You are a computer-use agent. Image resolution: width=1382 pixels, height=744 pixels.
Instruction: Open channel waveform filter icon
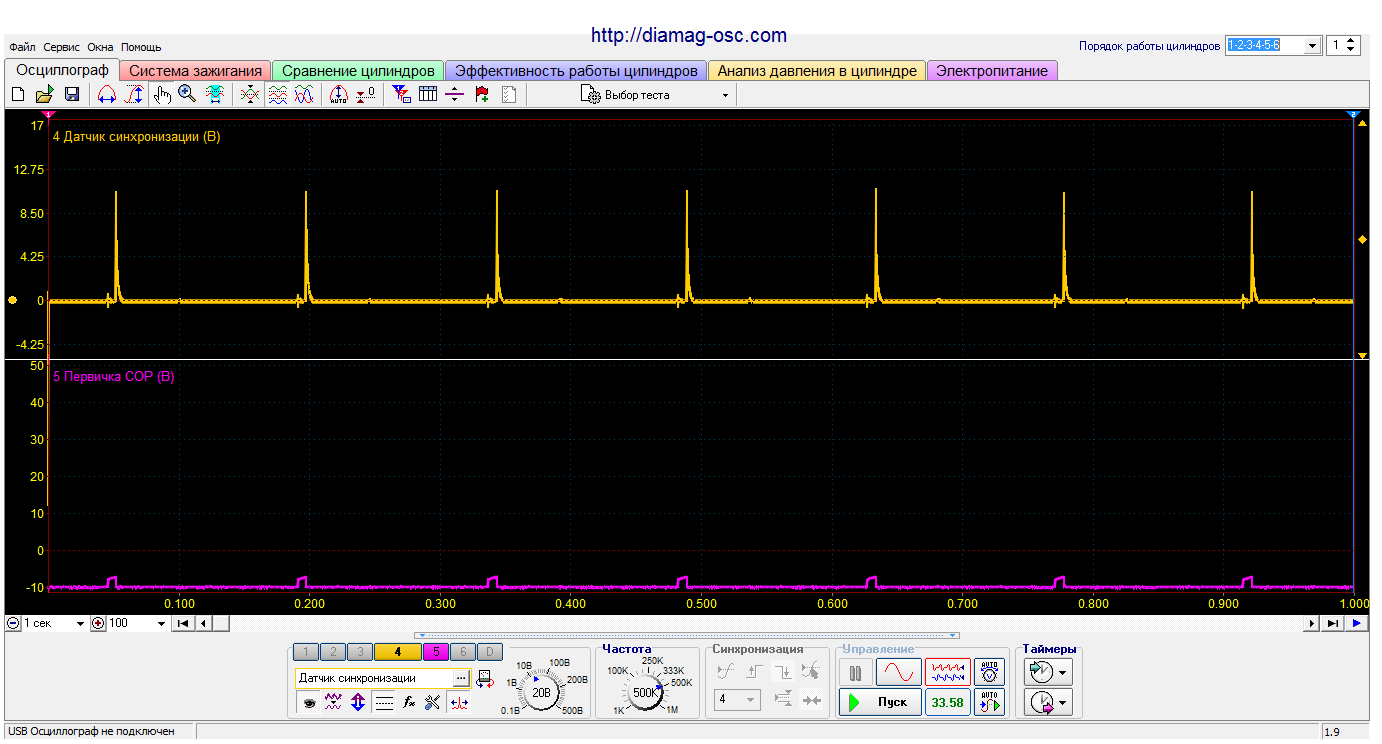(x=334, y=703)
